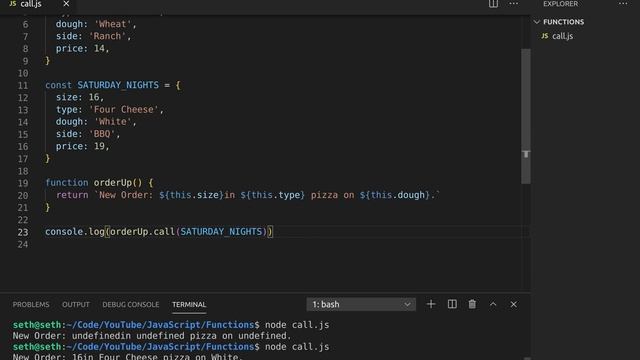This screenshot has width=640, height=360.
Task: Click the 'Wheat' string on line 6
Action: point(113,24)
